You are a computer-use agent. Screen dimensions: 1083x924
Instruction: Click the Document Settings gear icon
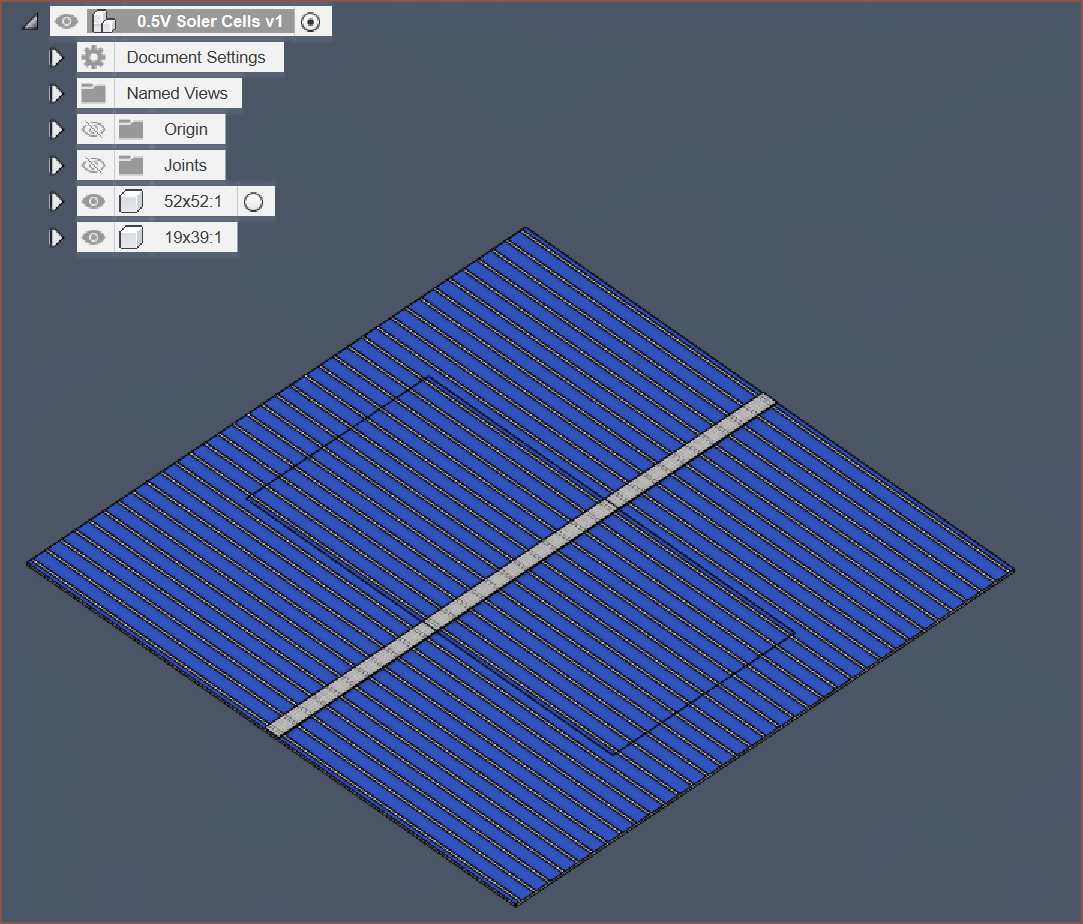(x=93, y=57)
